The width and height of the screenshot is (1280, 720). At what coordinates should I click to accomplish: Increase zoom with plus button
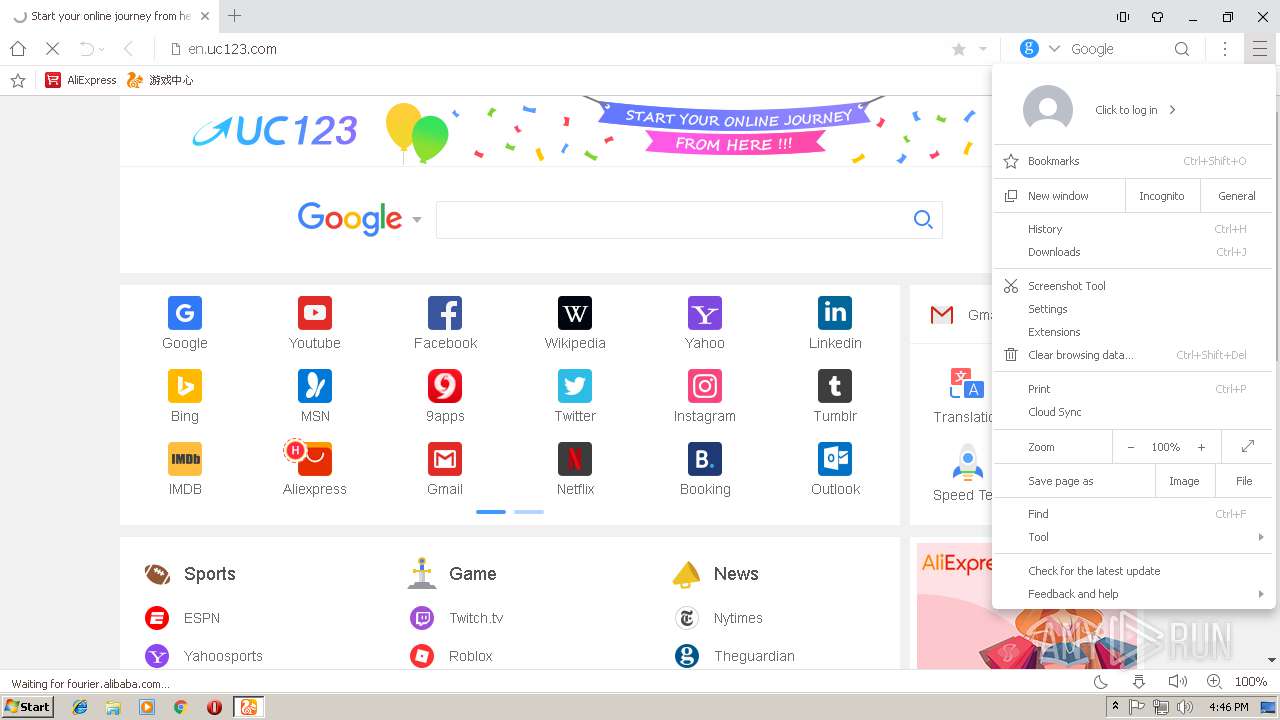click(1201, 447)
